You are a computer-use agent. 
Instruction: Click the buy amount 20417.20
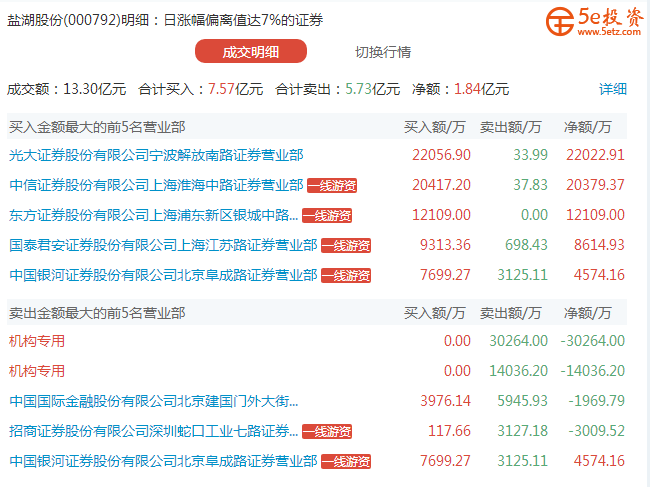point(441,185)
